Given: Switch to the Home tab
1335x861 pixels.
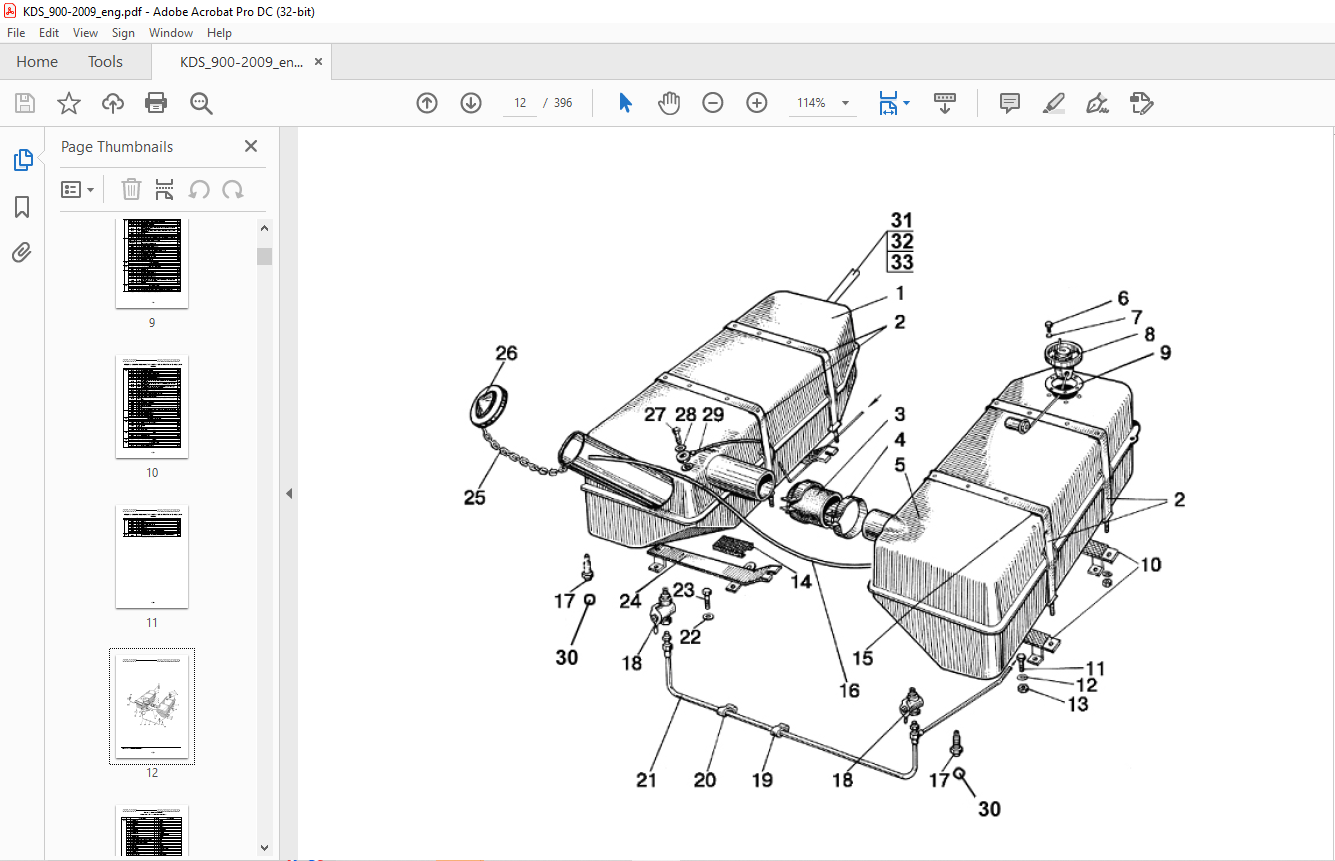Looking at the screenshot, I should [37, 62].
